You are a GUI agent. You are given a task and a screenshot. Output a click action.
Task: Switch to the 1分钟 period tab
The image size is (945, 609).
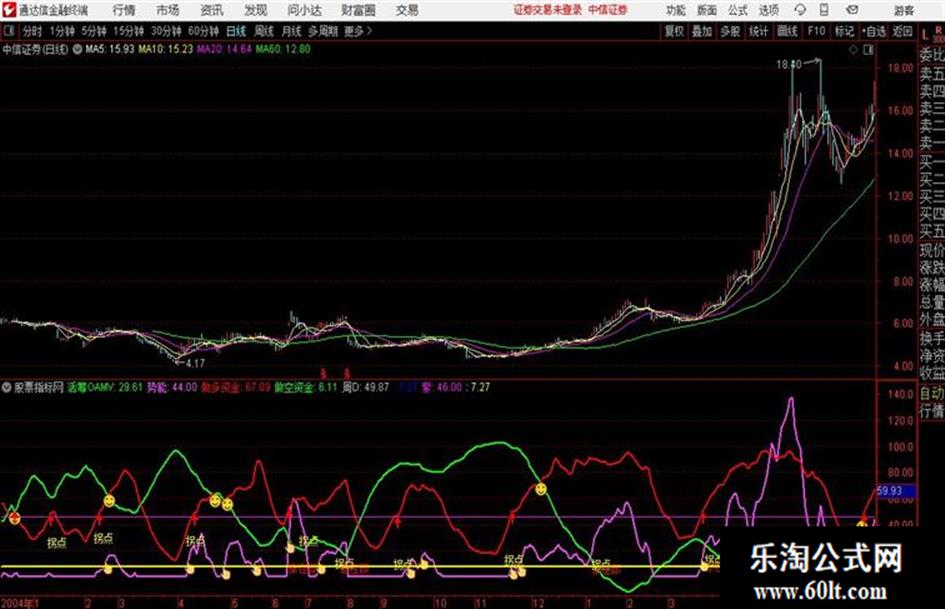62,31
